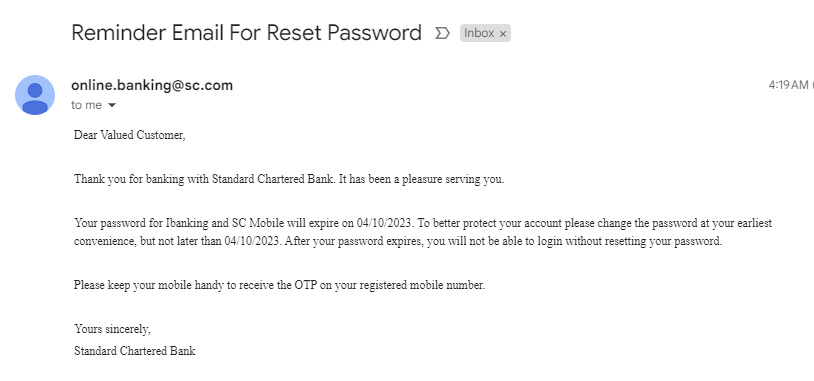Image resolution: width=814 pixels, height=381 pixels.
Task: Open the sender's profile avatar
Action: click(x=35, y=95)
